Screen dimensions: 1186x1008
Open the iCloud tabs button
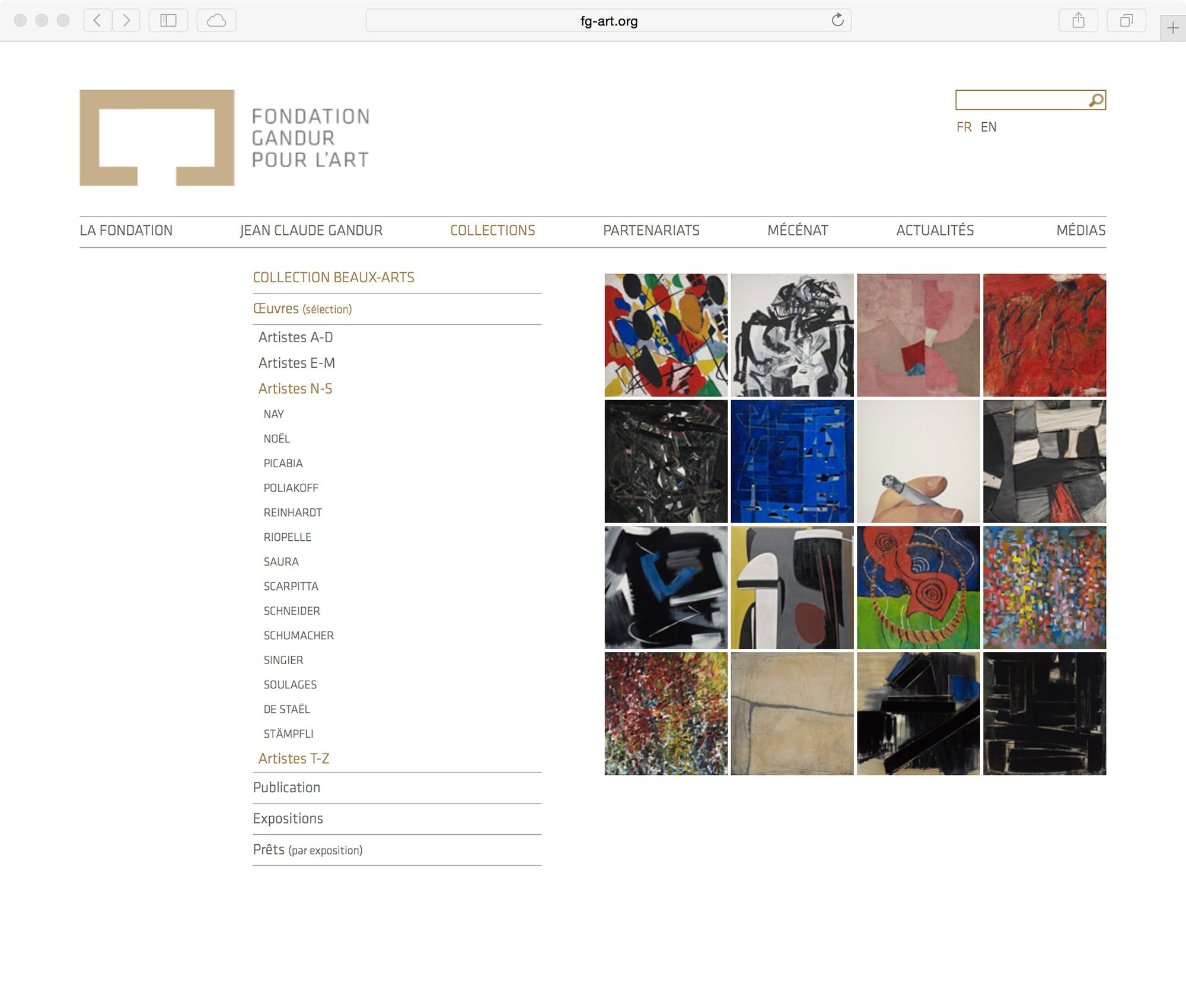click(216, 21)
